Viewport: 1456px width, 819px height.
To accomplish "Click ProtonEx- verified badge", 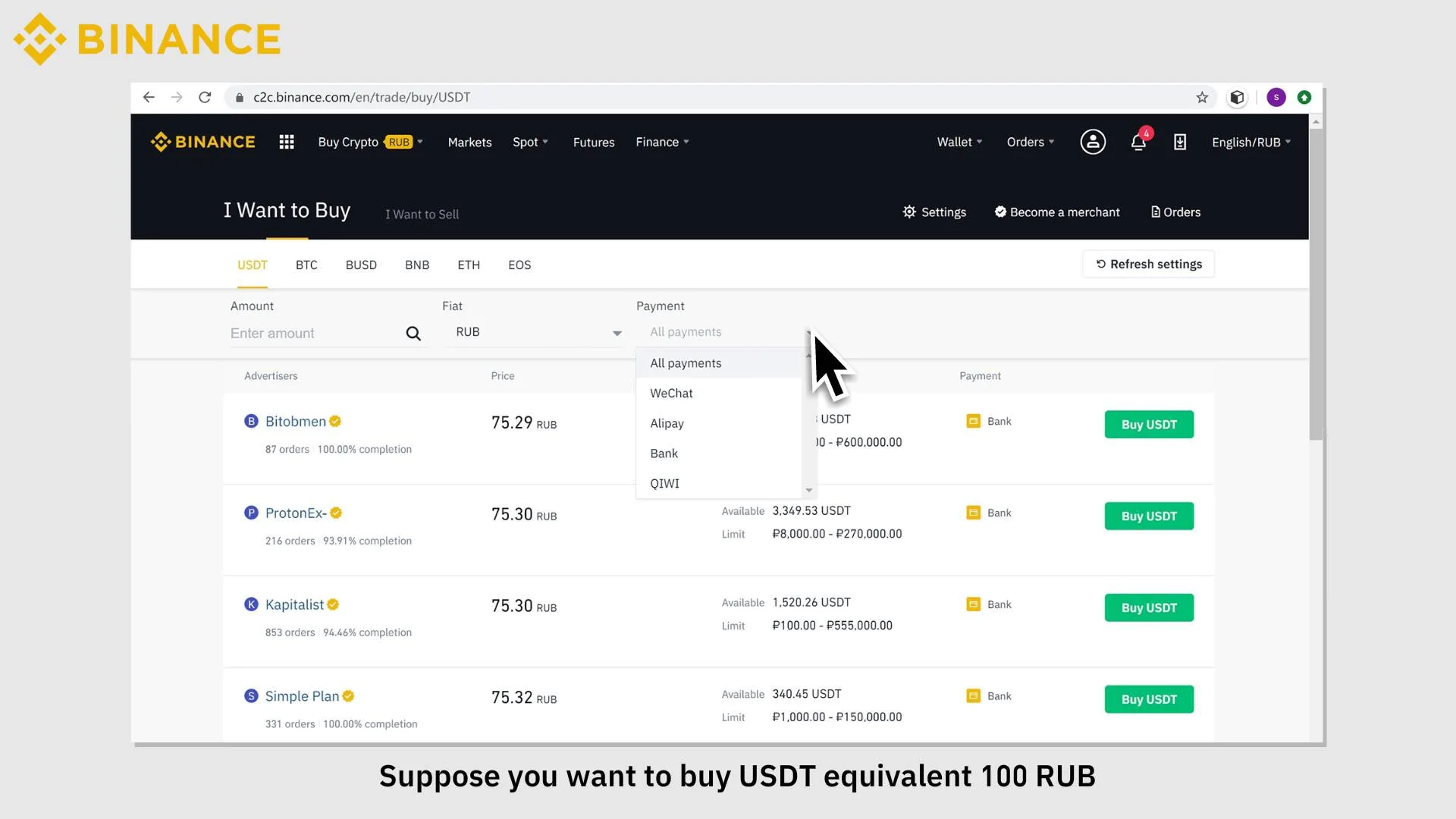I will (336, 513).
